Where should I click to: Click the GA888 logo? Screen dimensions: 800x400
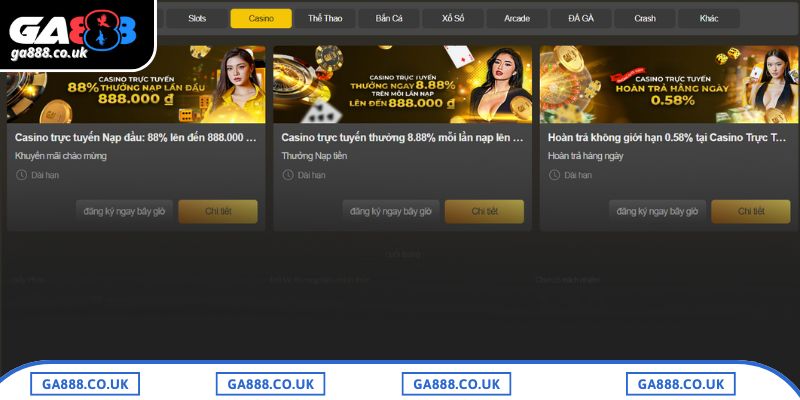74,34
